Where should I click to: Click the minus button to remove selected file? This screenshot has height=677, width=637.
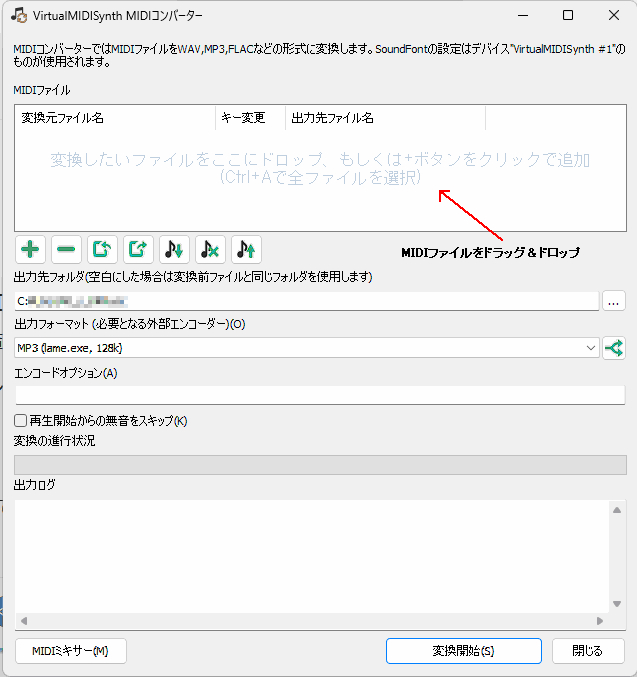coord(66,250)
